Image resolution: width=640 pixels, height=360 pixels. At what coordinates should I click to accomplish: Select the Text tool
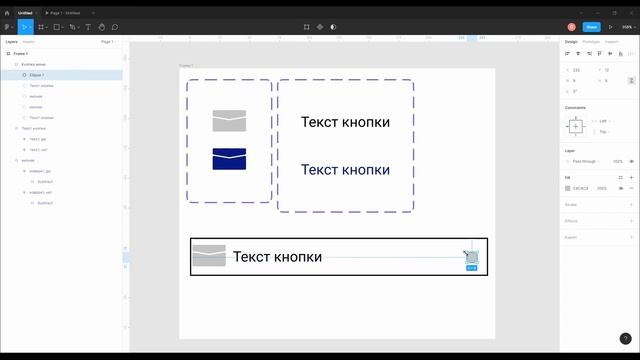tap(88, 27)
